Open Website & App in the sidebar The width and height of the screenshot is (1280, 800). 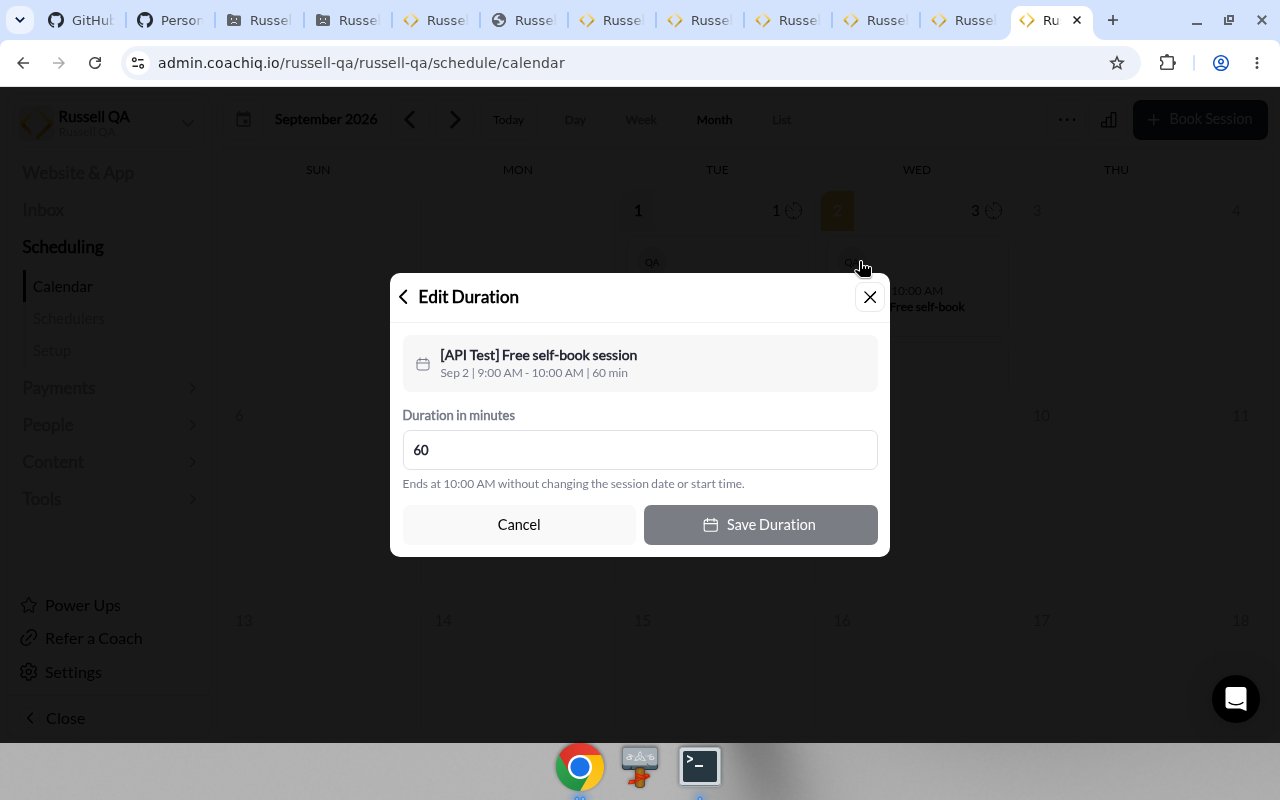[x=78, y=173]
